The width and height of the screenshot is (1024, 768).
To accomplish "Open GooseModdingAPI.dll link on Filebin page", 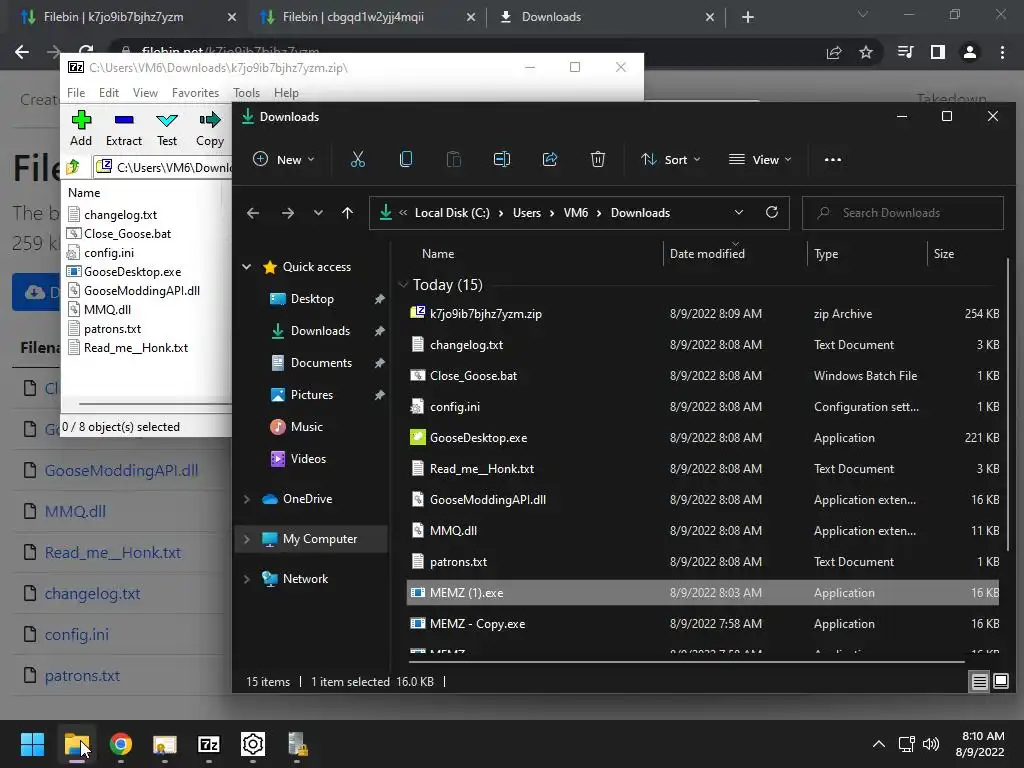I will (x=121, y=470).
